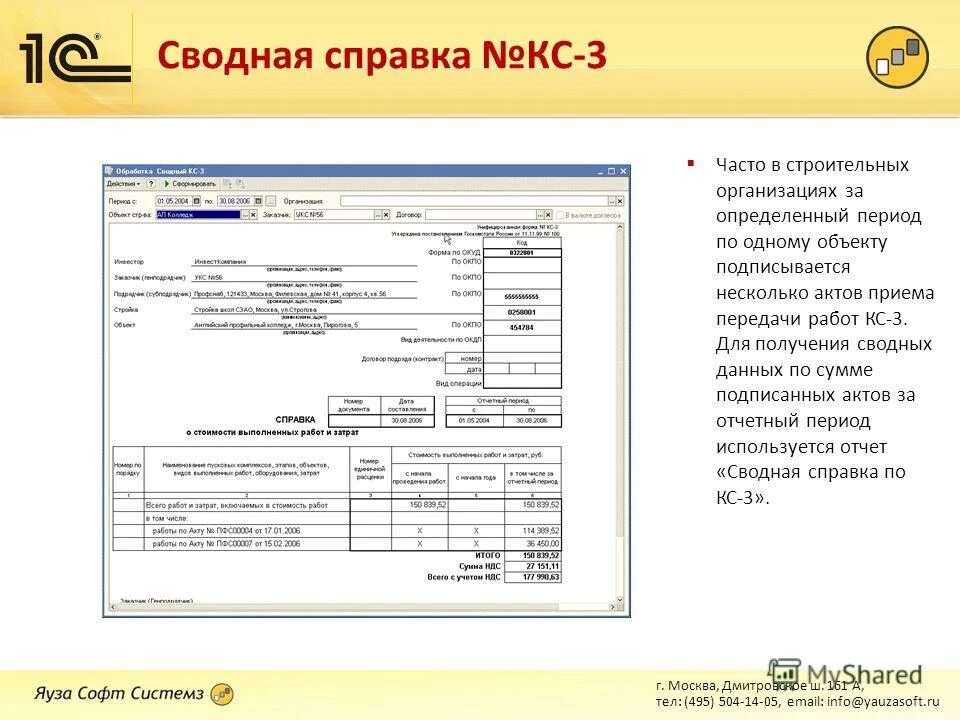Clear the Договор field with X
The height and width of the screenshot is (720, 960).
(x=549, y=215)
